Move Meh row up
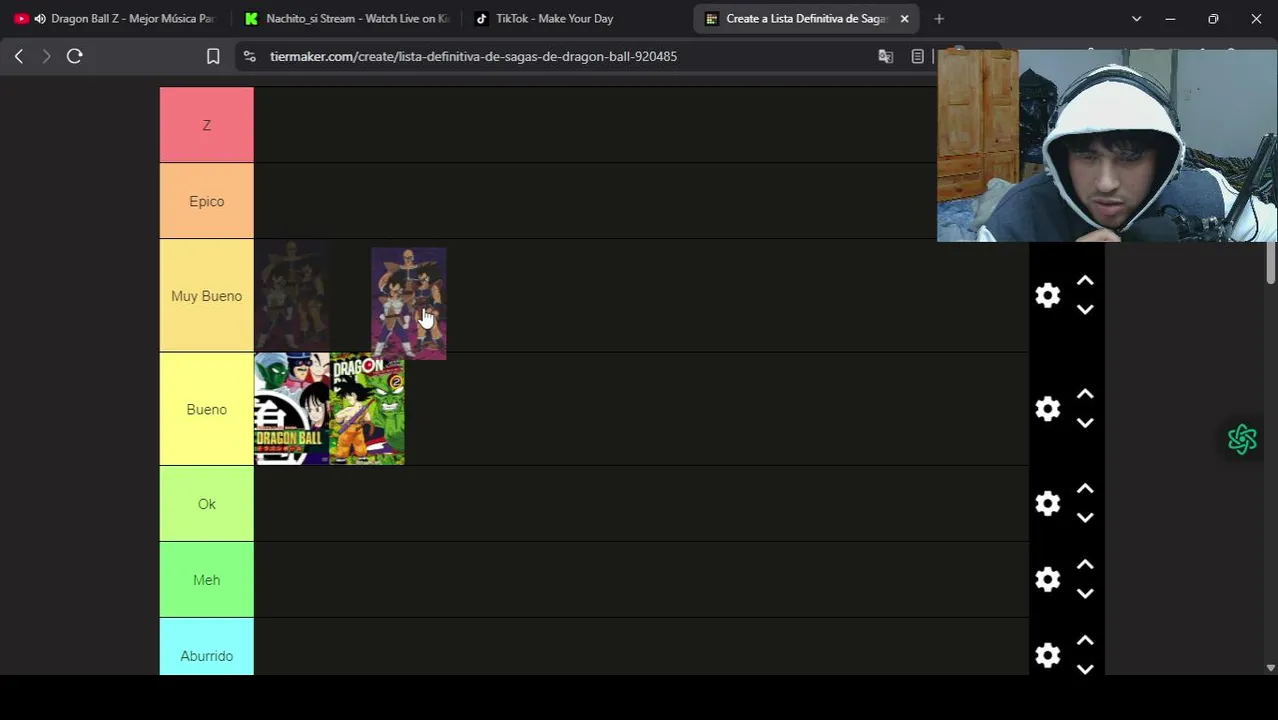The width and height of the screenshot is (1278, 720). [1085, 565]
